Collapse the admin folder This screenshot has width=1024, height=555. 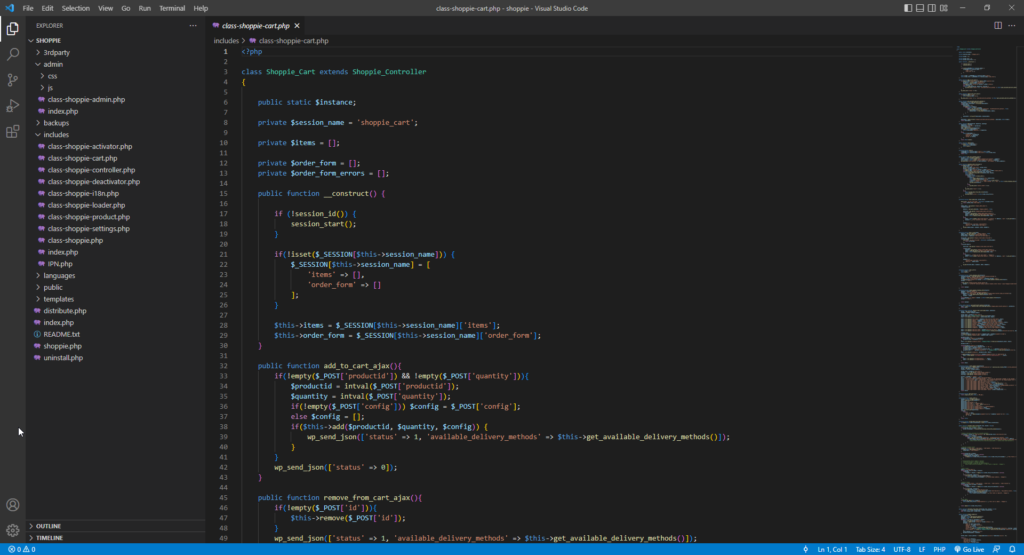(116, 64)
